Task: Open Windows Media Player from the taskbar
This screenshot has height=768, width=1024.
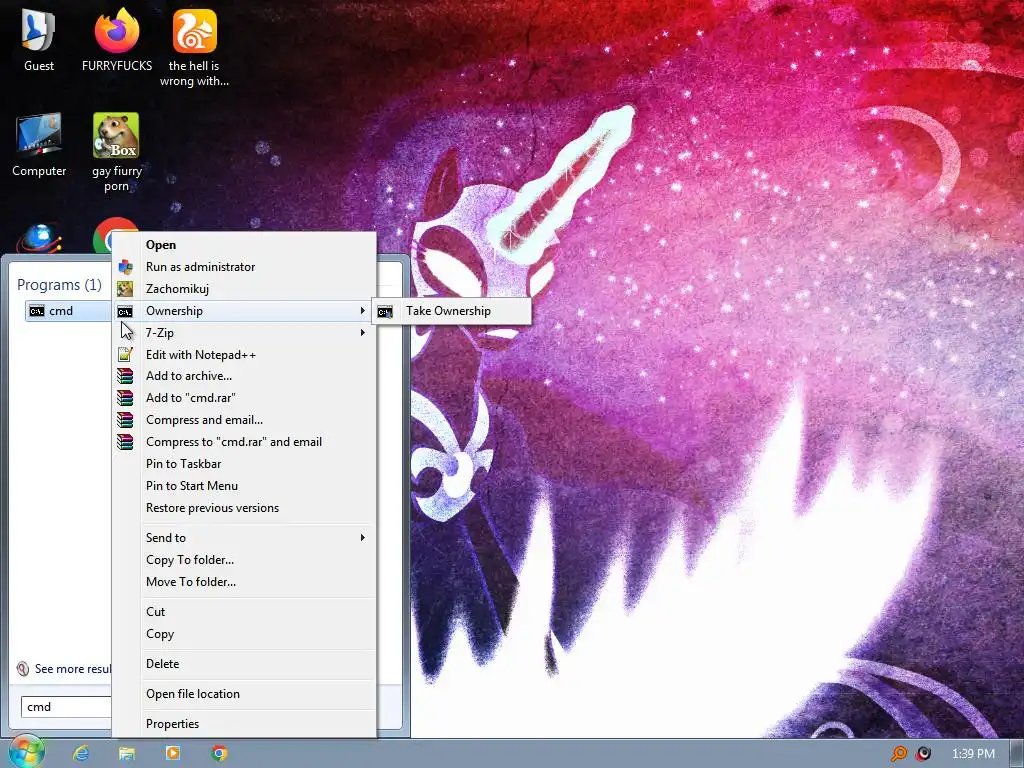Action: (173, 753)
